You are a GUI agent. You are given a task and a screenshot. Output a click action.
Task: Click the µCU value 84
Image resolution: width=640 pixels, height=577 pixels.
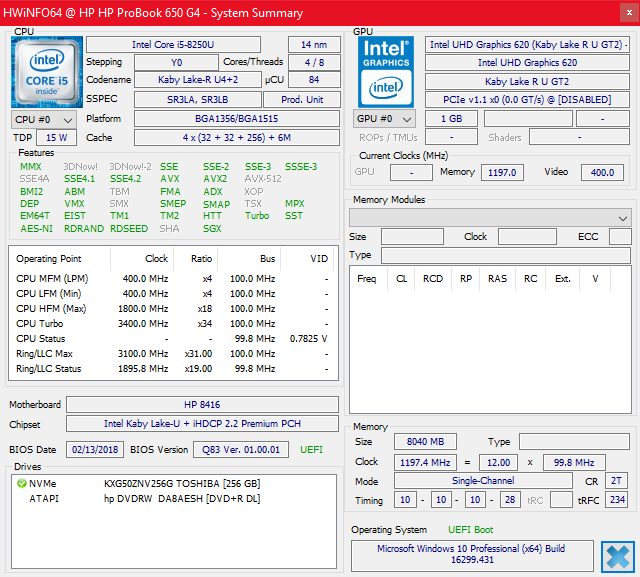[x=314, y=80]
